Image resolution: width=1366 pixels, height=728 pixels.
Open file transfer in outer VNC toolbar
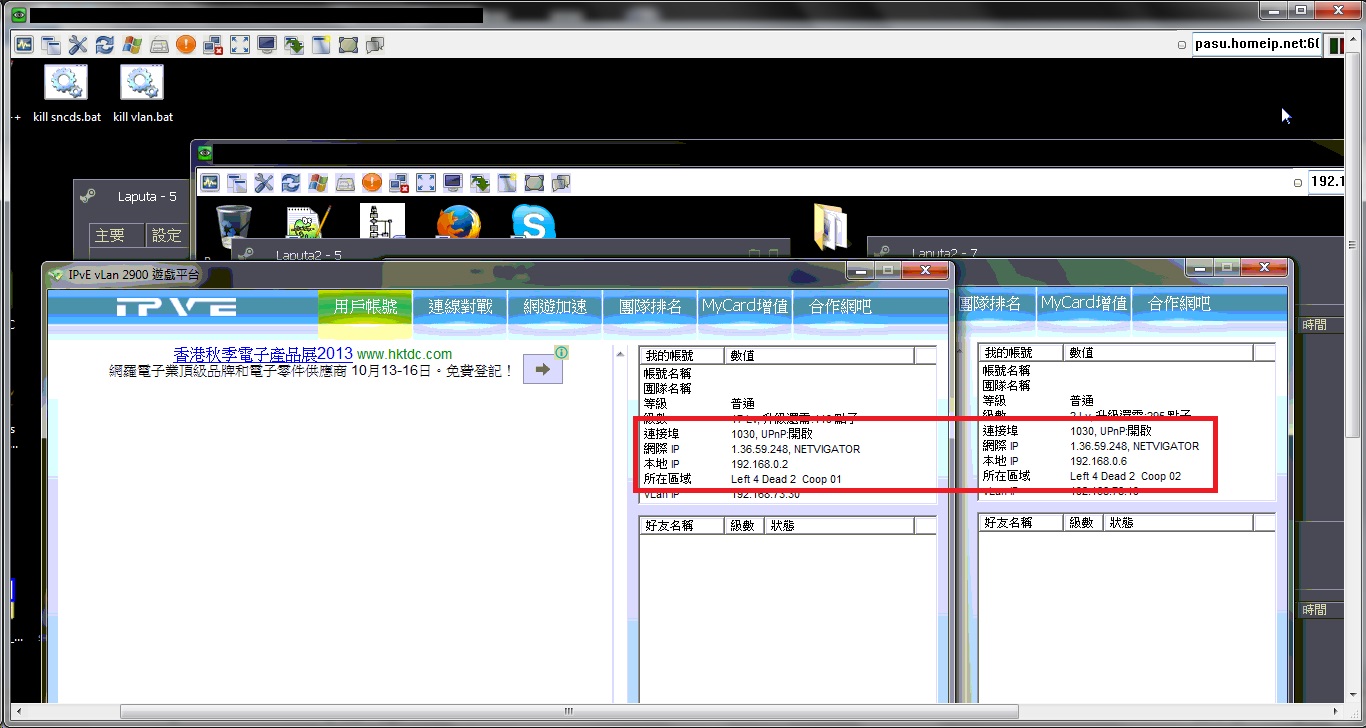pos(294,45)
